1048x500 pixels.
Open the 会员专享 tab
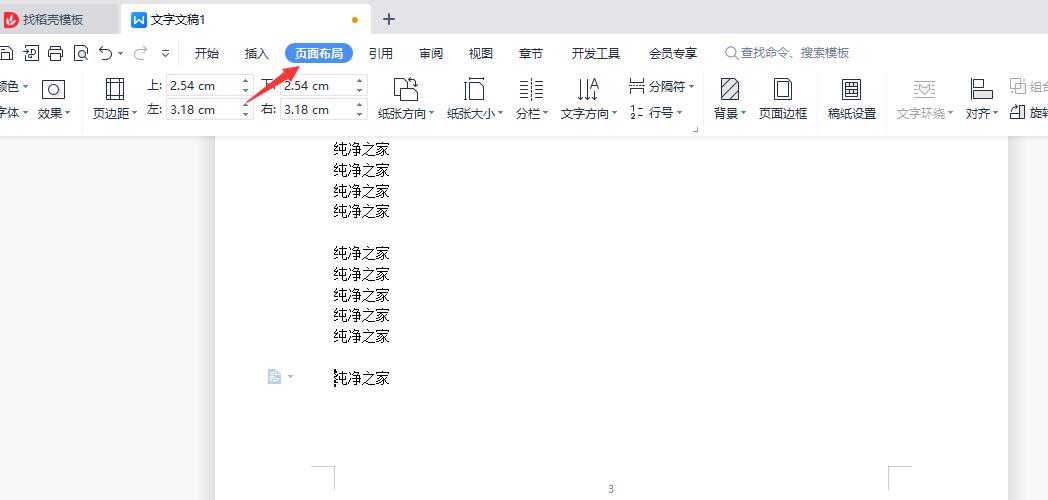(x=673, y=53)
